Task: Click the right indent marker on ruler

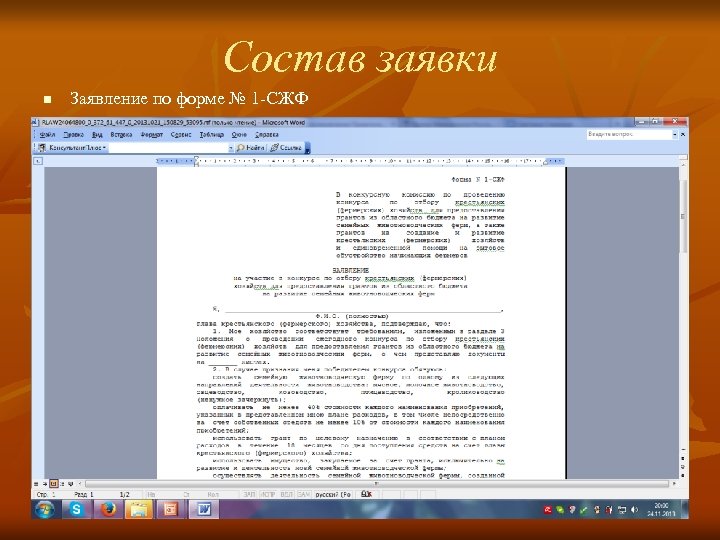Action: (545, 162)
